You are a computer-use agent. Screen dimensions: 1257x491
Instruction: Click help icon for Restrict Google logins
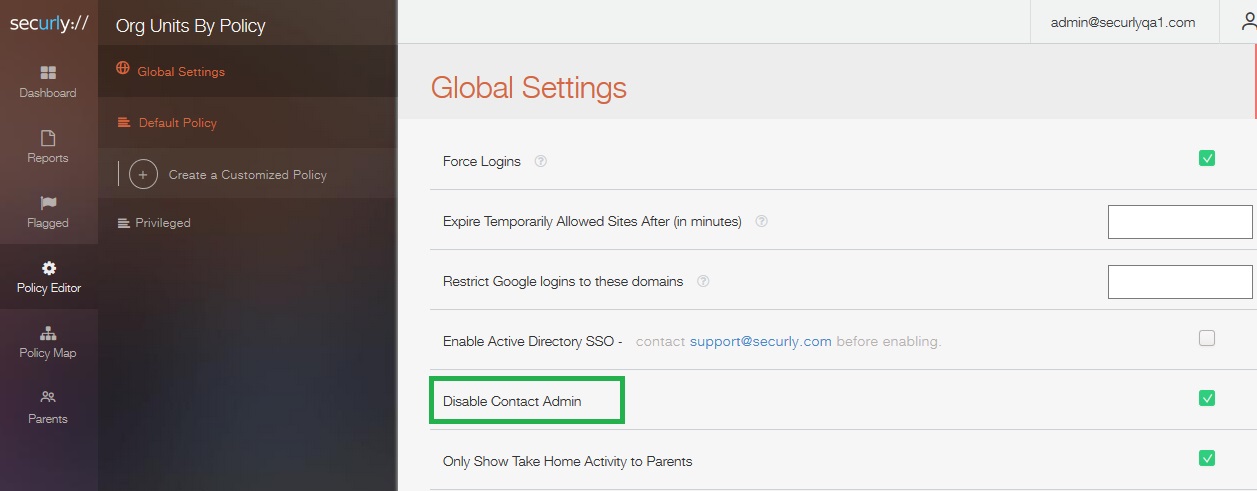click(x=703, y=281)
